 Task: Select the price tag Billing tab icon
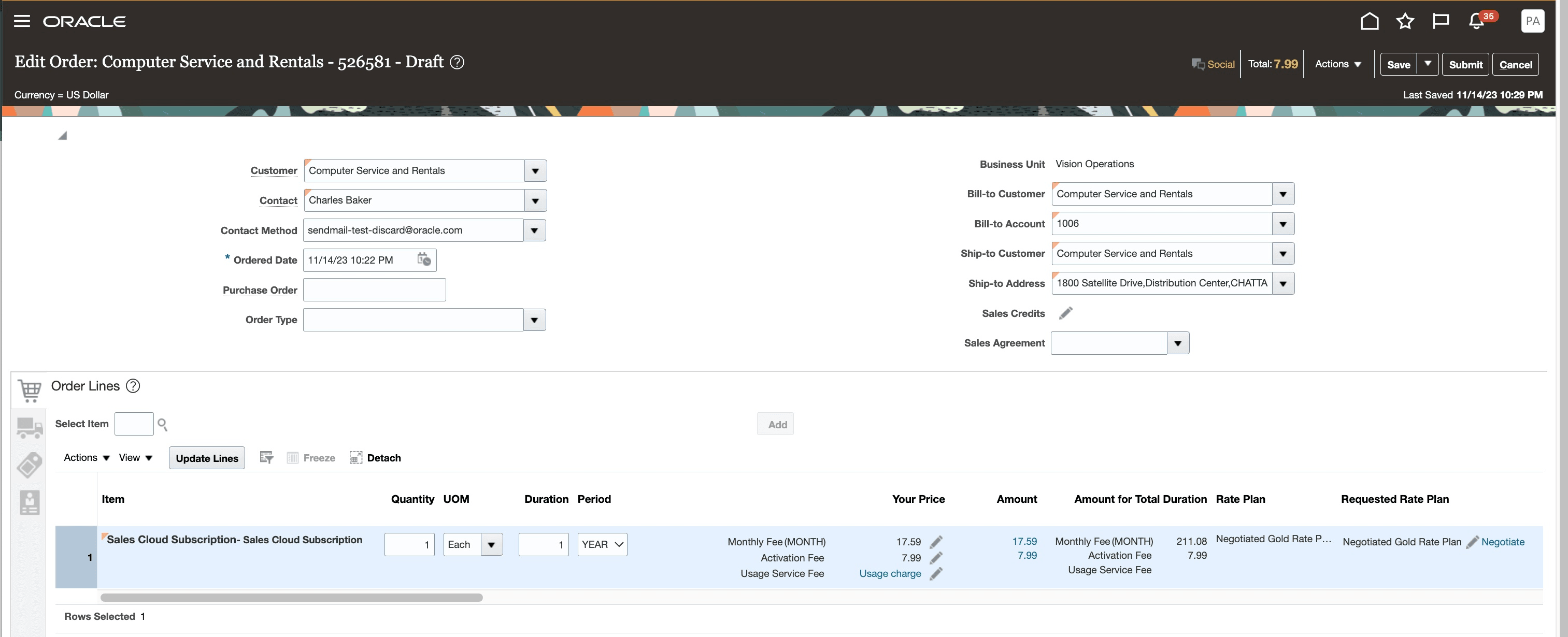pyautogui.click(x=29, y=466)
